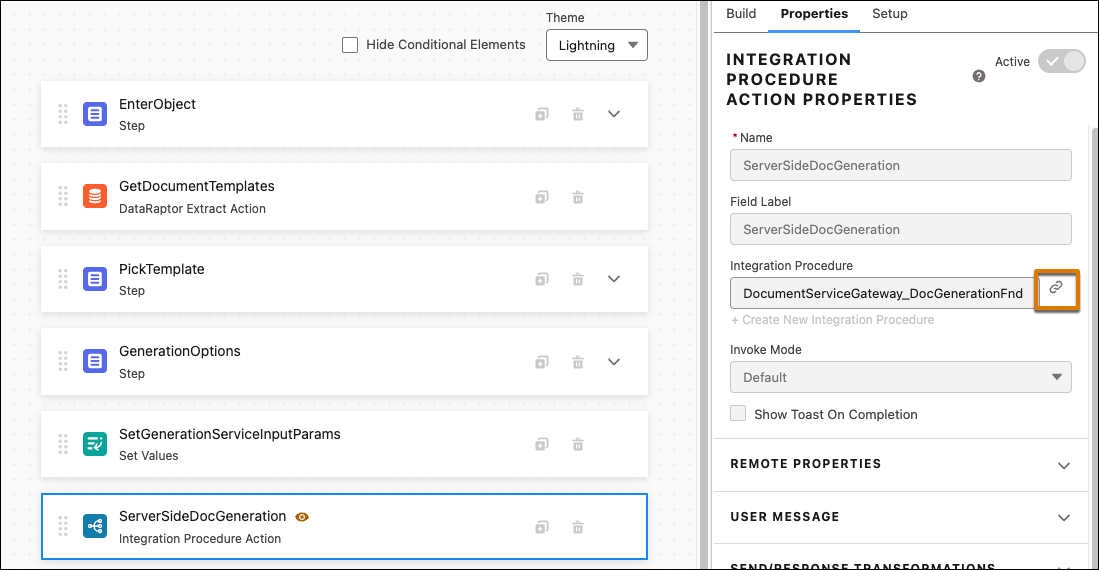Click Create New Integration Procedure link
The height and width of the screenshot is (570, 1099).
(833, 320)
